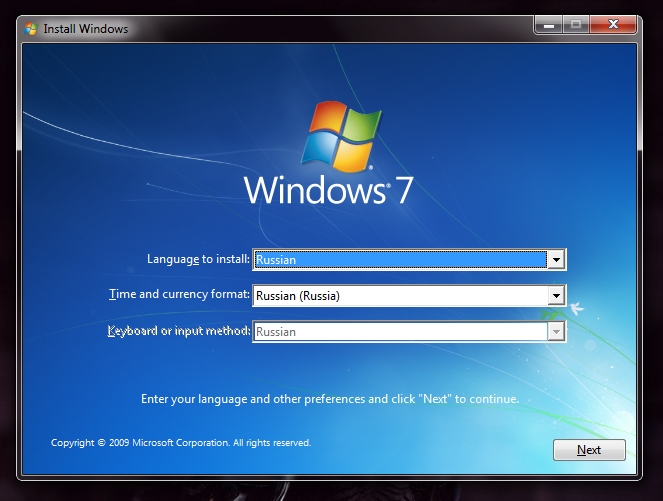
Task: Expand Time and currency format dropdown arrow
Action: pyautogui.click(x=556, y=296)
